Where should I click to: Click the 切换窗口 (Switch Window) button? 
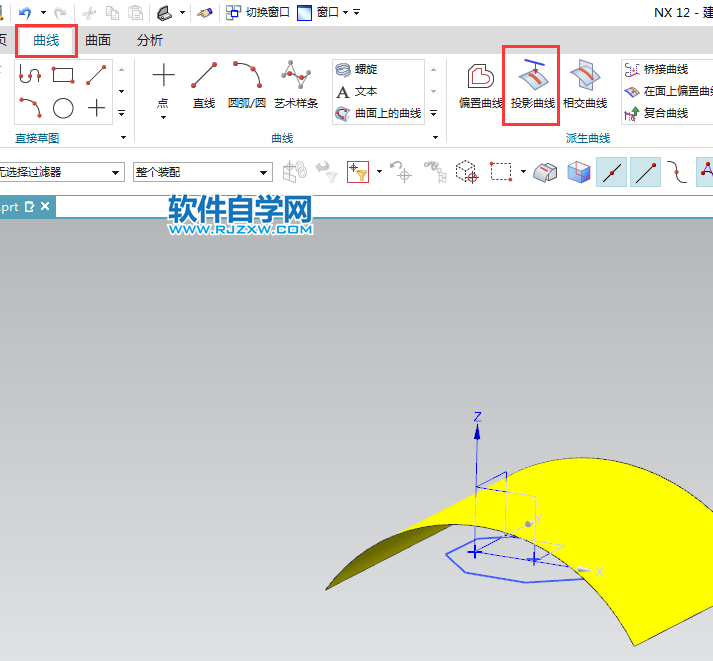(x=258, y=13)
